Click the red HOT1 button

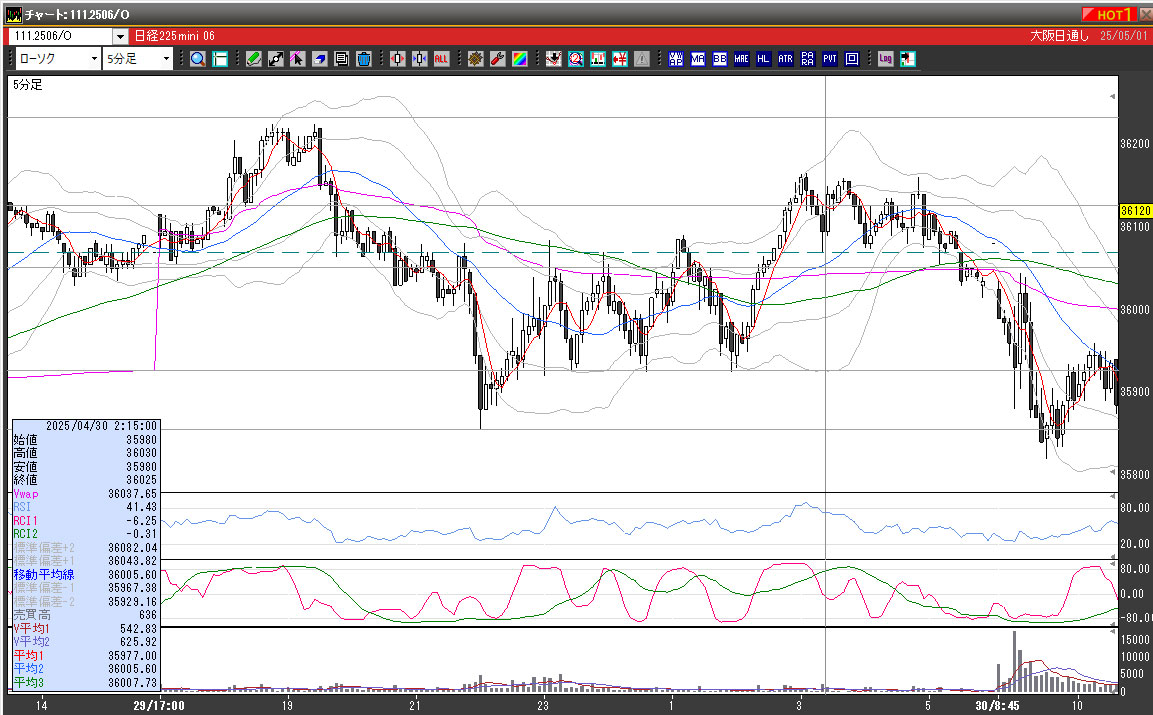coord(1109,14)
